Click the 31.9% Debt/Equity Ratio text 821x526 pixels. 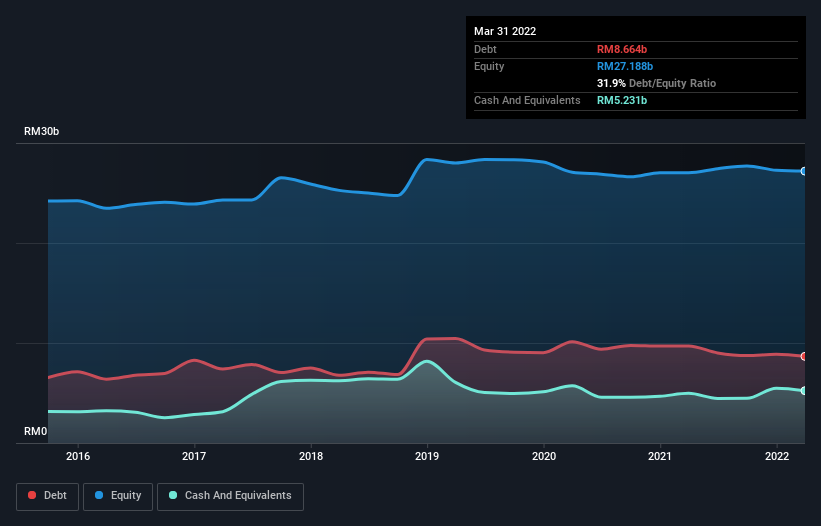click(x=656, y=83)
